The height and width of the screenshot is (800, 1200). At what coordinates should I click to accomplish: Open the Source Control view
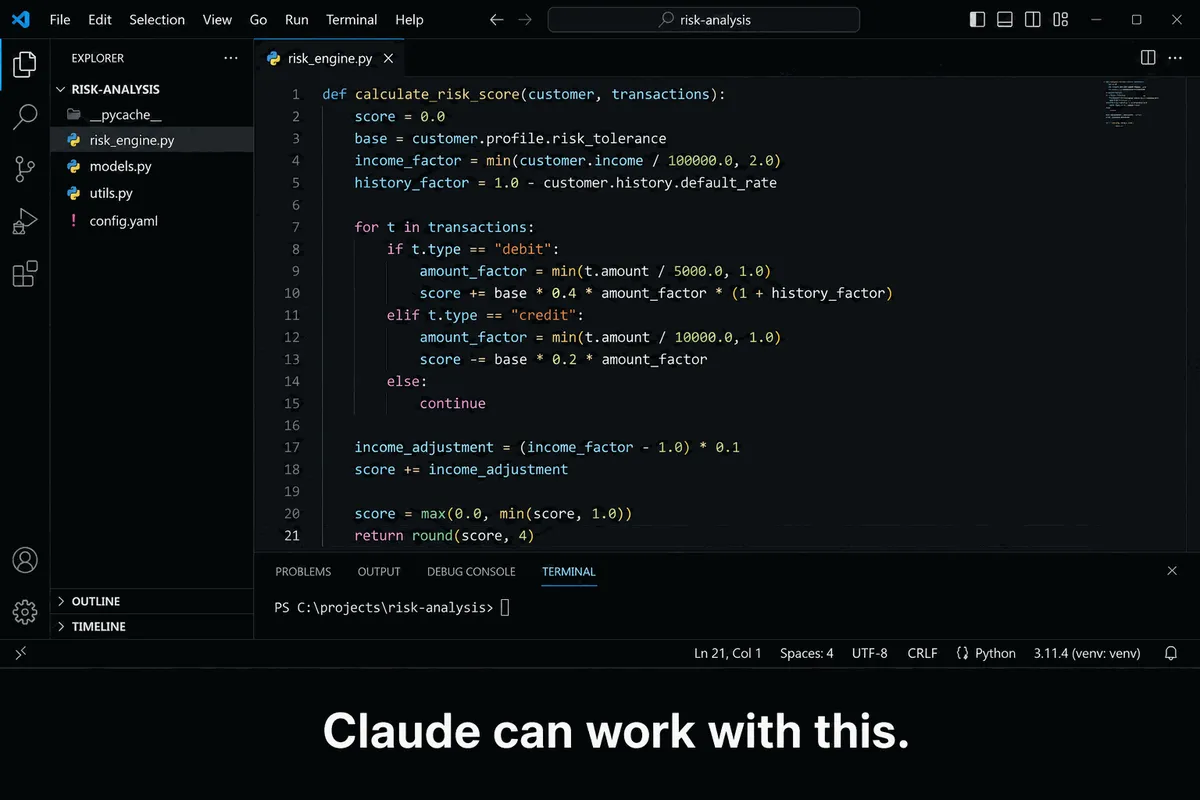point(25,169)
